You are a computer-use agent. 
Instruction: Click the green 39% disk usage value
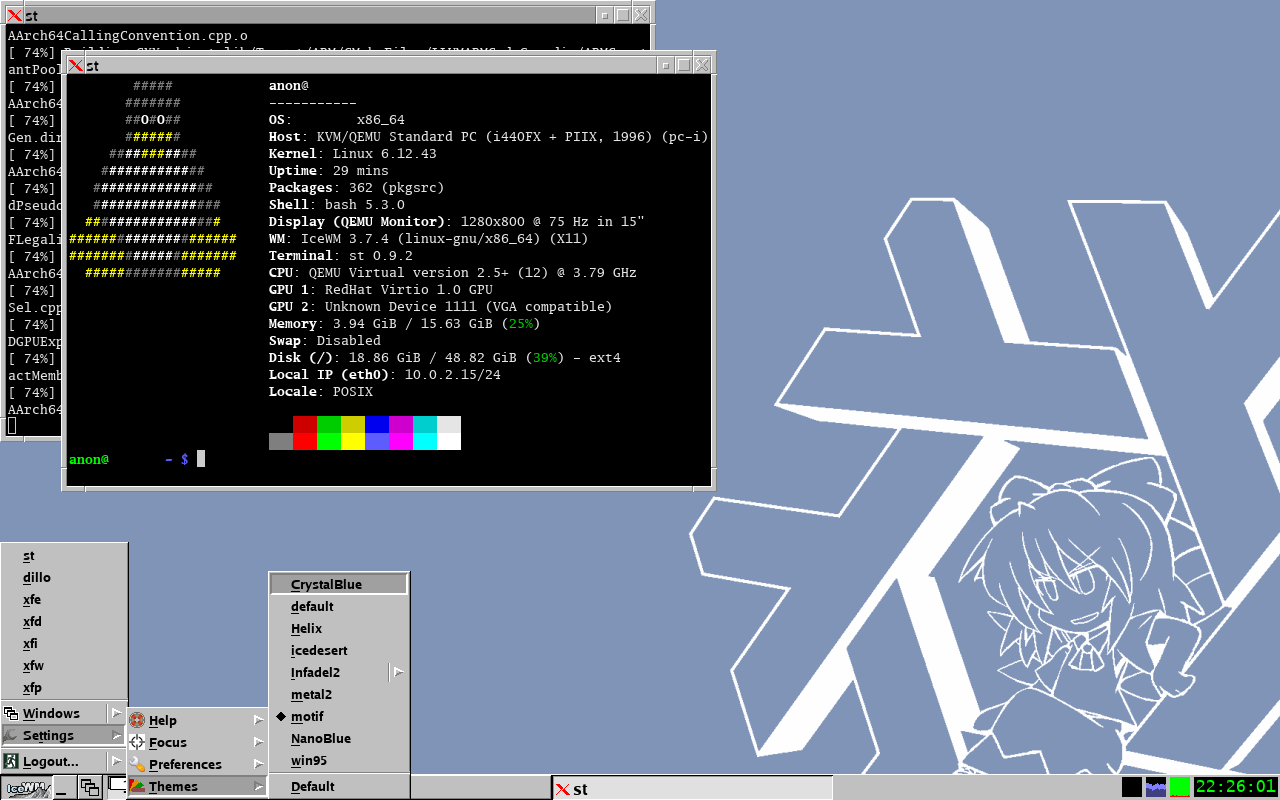(x=545, y=358)
